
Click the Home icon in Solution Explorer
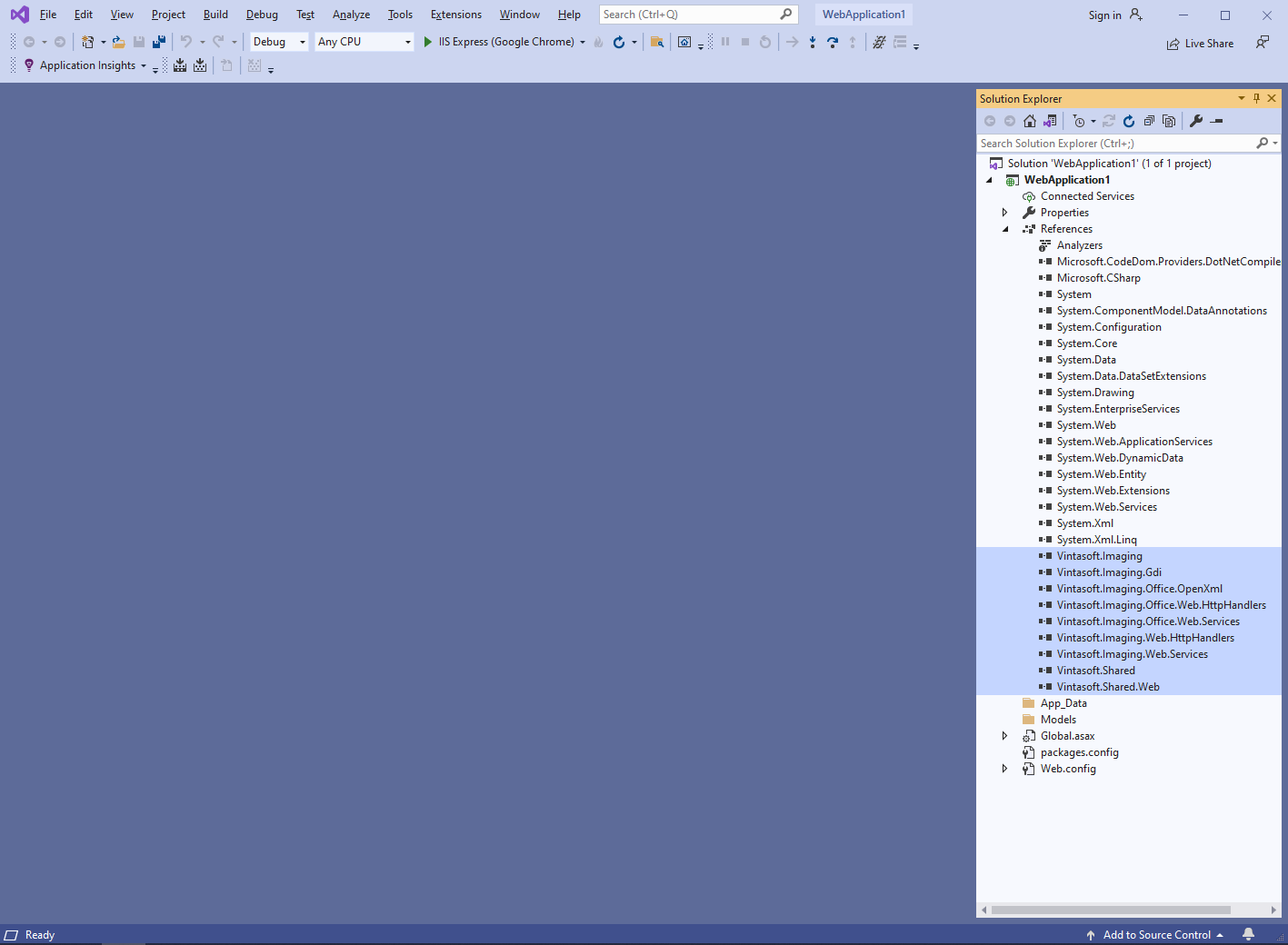pos(1030,121)
